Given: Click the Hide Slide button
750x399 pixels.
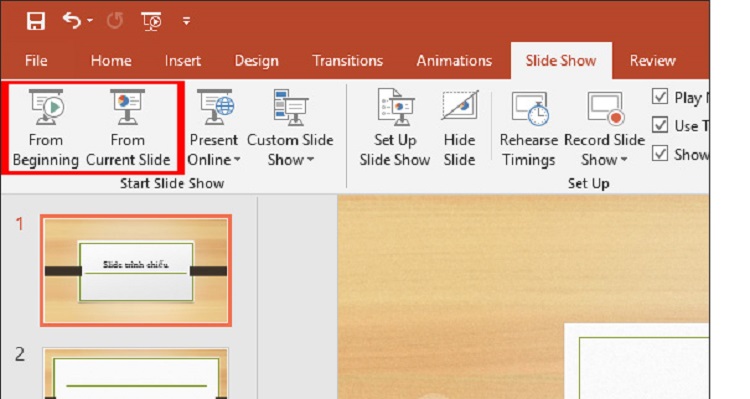Looking at the screenshot, I should [x=459, y=128].
